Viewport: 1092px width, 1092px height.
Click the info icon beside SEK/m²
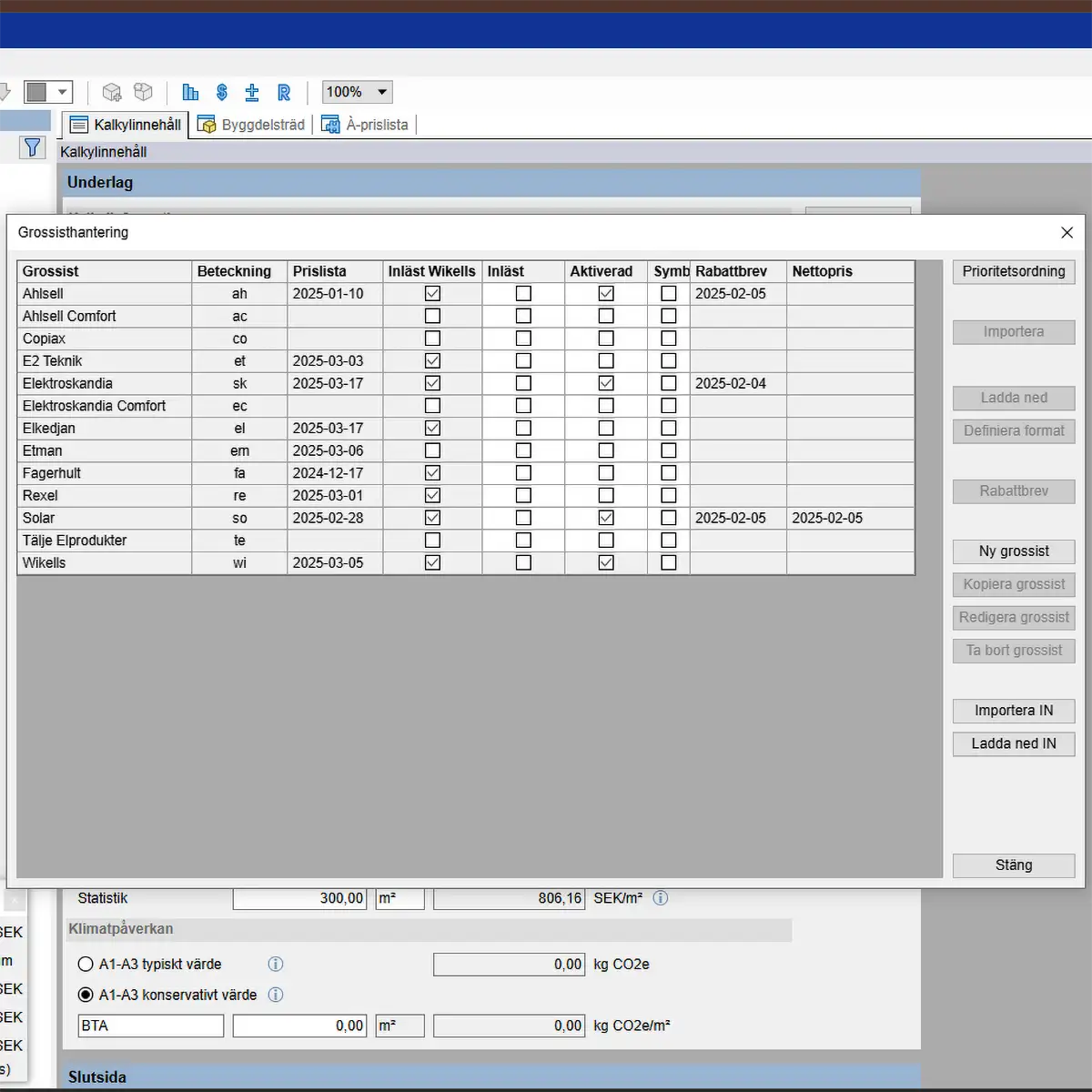tap(661, 898)
